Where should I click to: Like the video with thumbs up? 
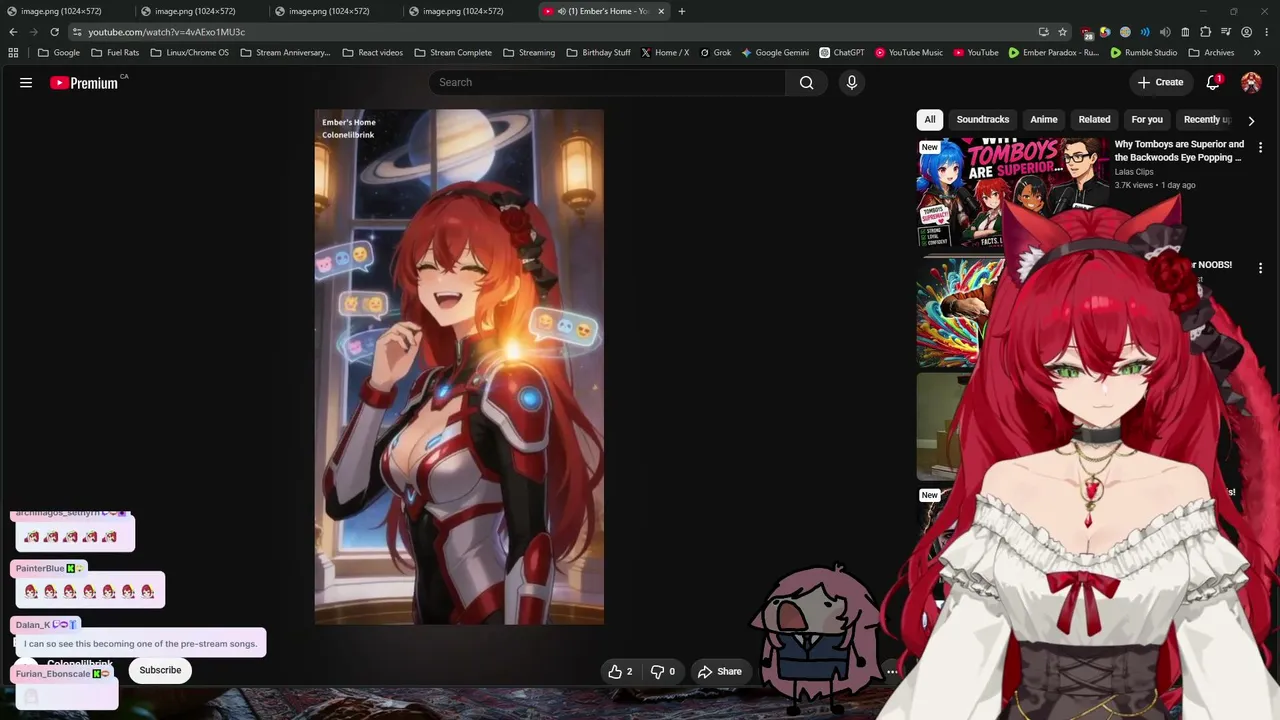(x=620, y=672)
